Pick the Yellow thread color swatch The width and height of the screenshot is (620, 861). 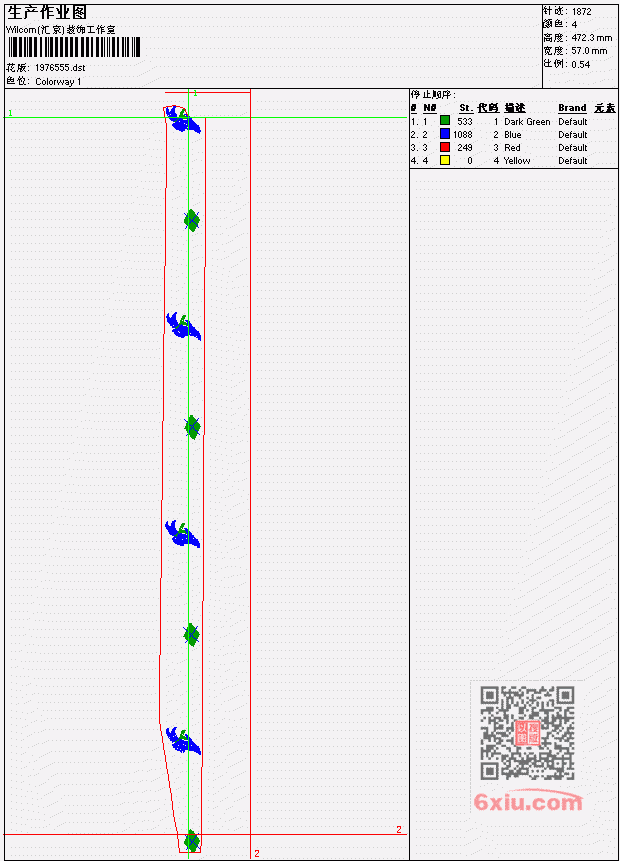(x=445, y=160)
